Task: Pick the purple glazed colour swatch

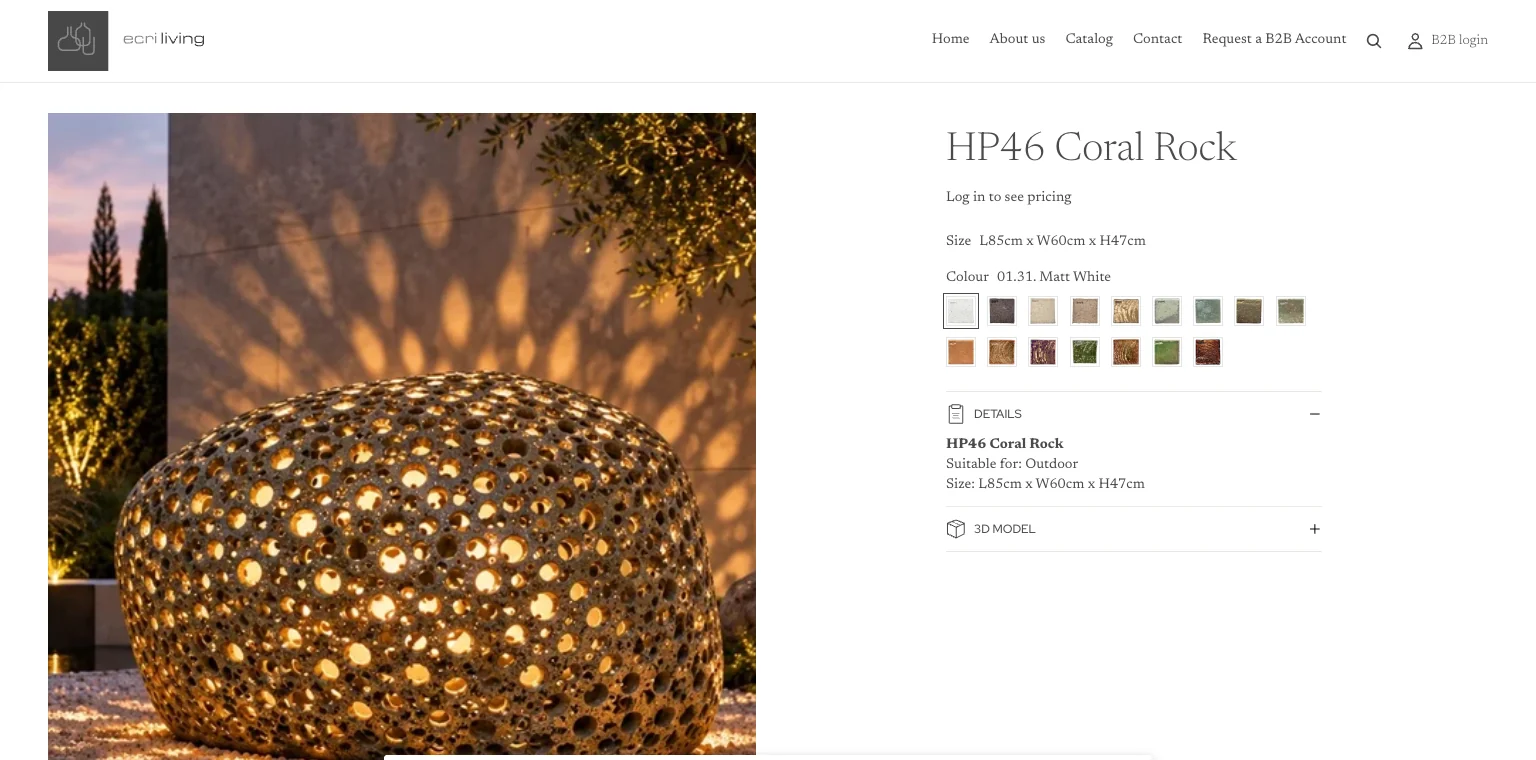Action: pyautogui.click(x=1043, y=352)
